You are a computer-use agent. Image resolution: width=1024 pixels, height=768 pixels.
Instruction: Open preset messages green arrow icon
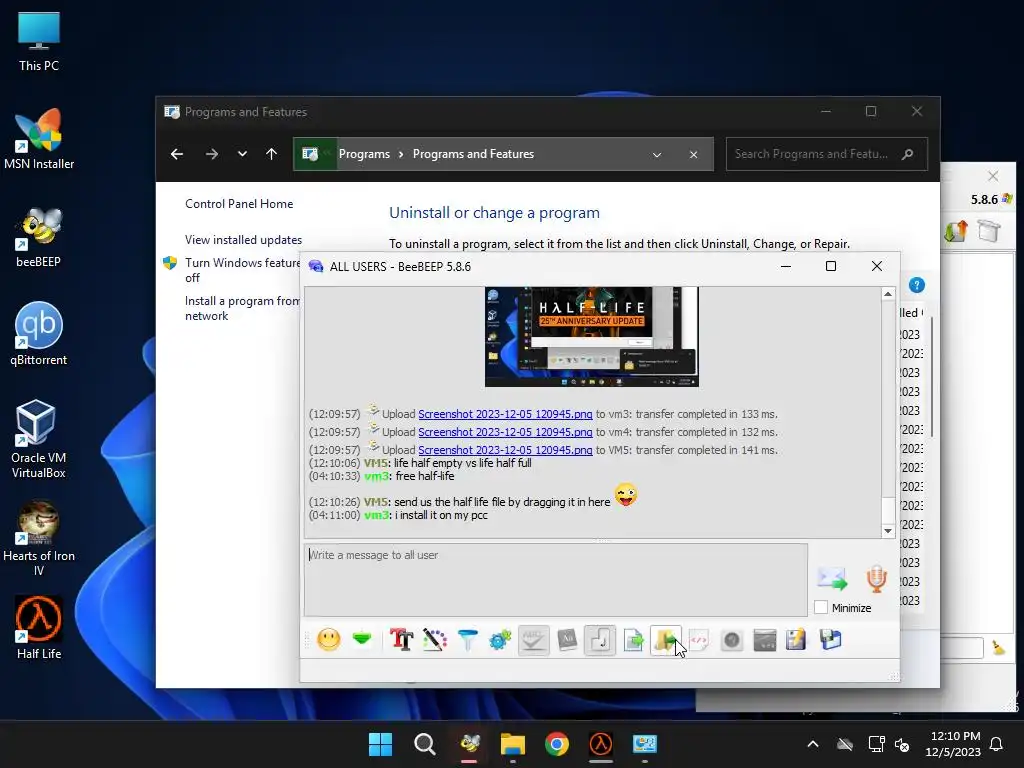(x=362, y=638)
